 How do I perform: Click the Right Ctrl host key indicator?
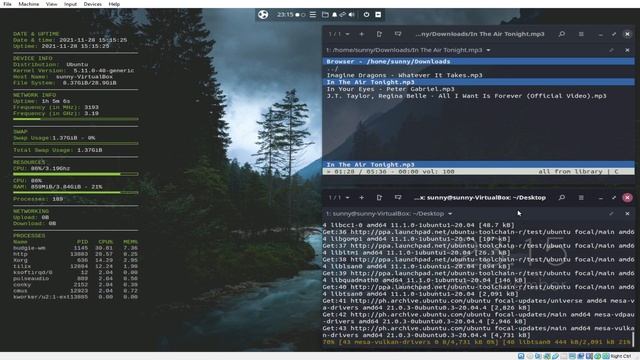pos(620,356)
